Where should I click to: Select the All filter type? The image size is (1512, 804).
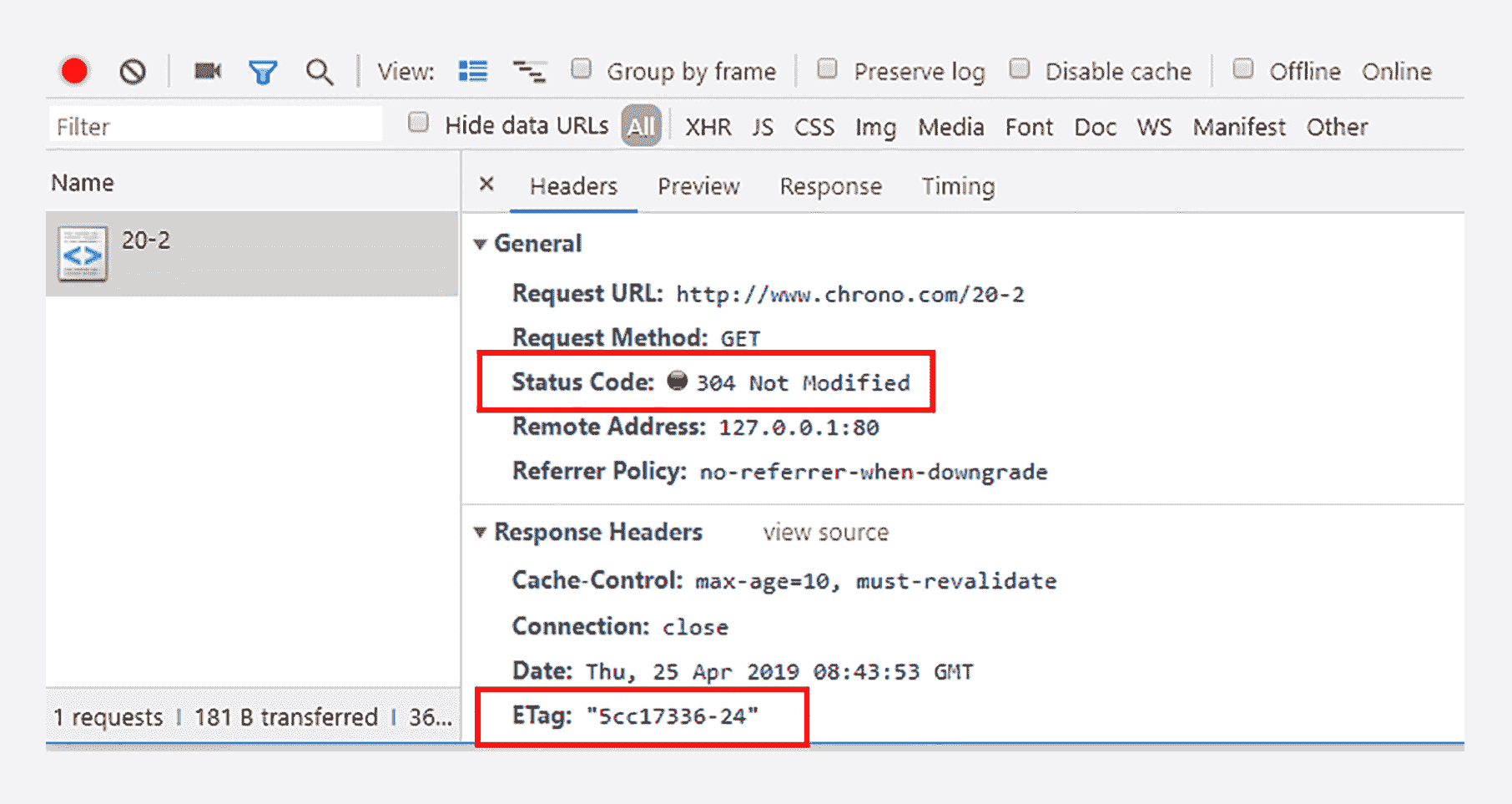(x=641, y=126)
